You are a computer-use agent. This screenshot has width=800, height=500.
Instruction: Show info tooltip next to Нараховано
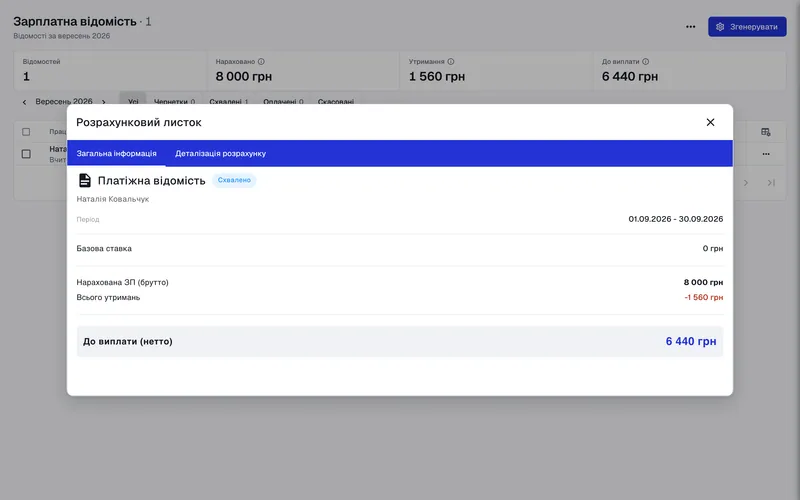tap(261, 62)
